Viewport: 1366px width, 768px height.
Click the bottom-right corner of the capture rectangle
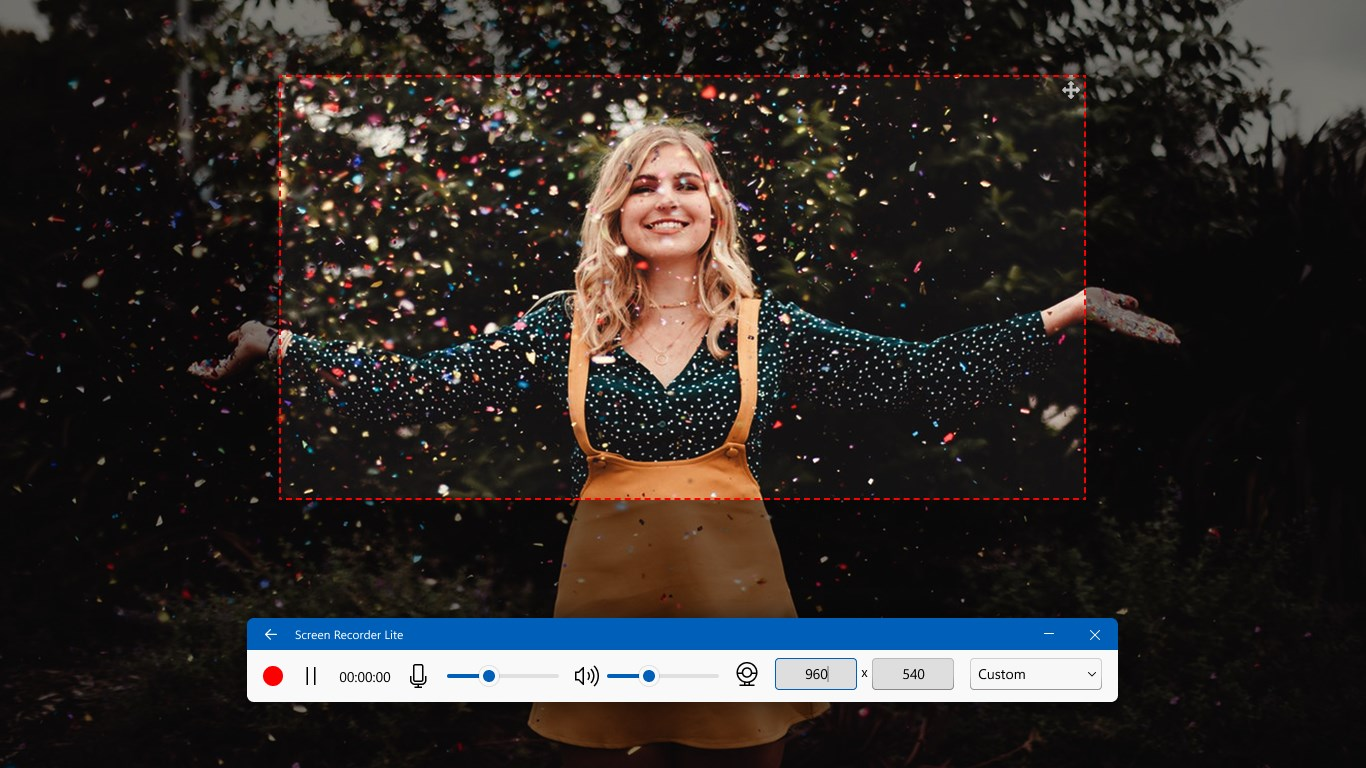click(x=1085, y=497)
